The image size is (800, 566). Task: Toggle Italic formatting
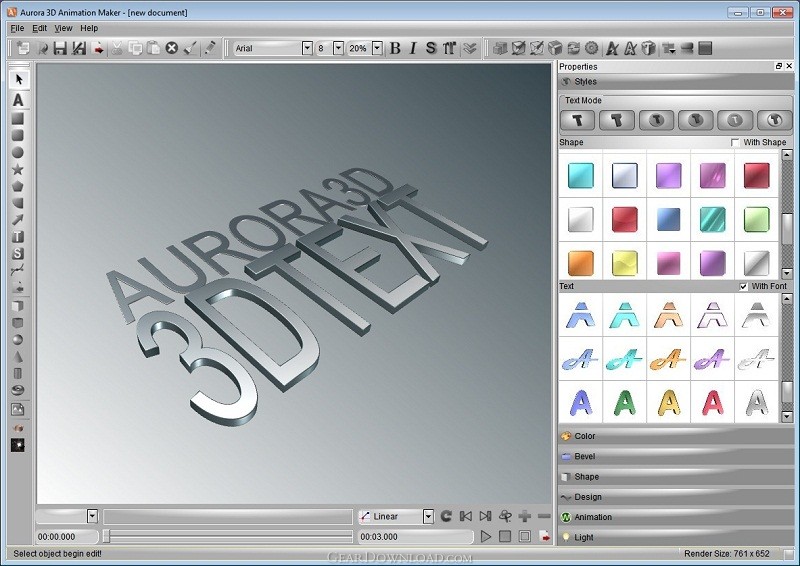[x=413, y=48]
